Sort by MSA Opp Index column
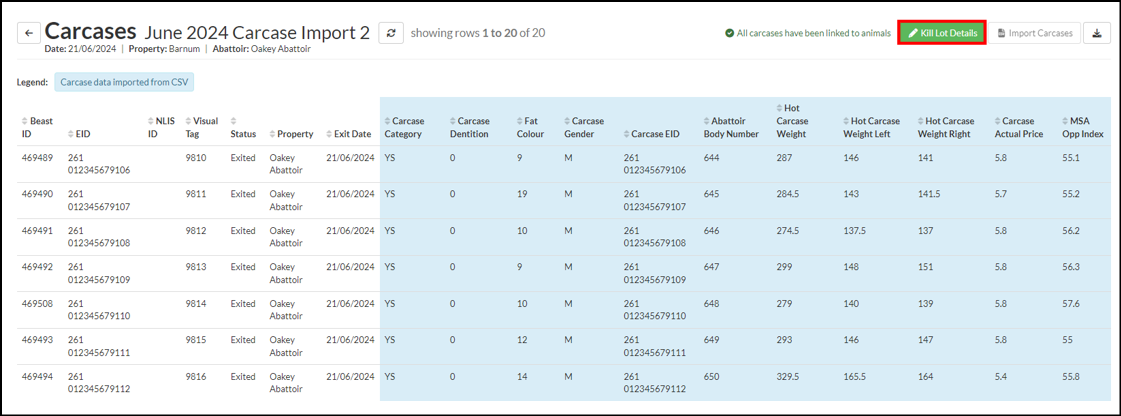 tap(1083, 127)
